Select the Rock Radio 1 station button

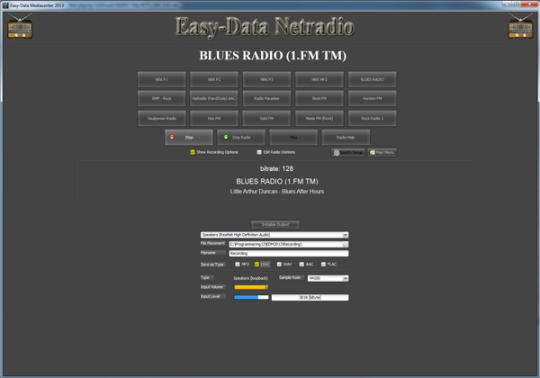click(x=372, y=118)
